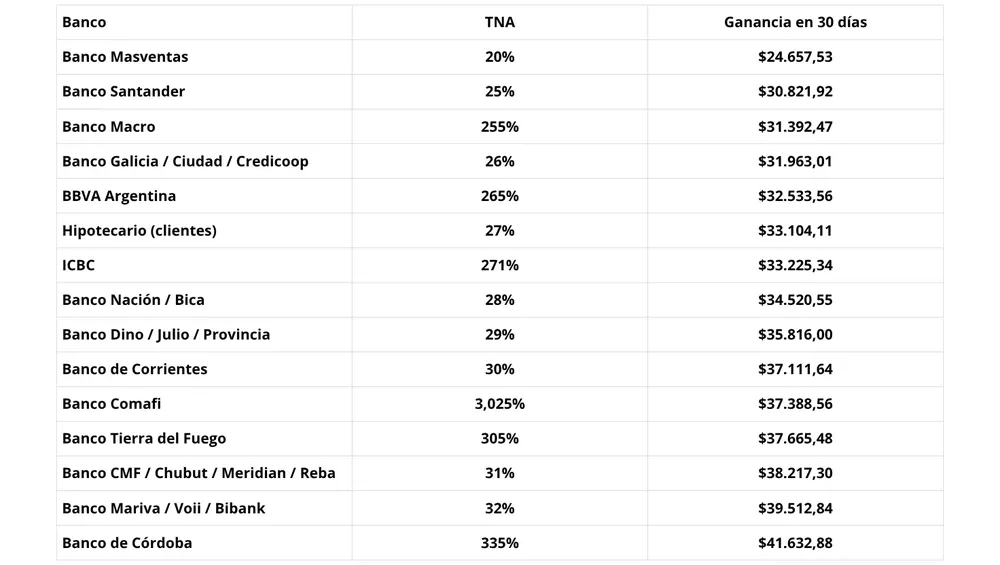Click the Banco Santander cell
The height and width of the screenshot is (565, 1000).
[123, 91]
